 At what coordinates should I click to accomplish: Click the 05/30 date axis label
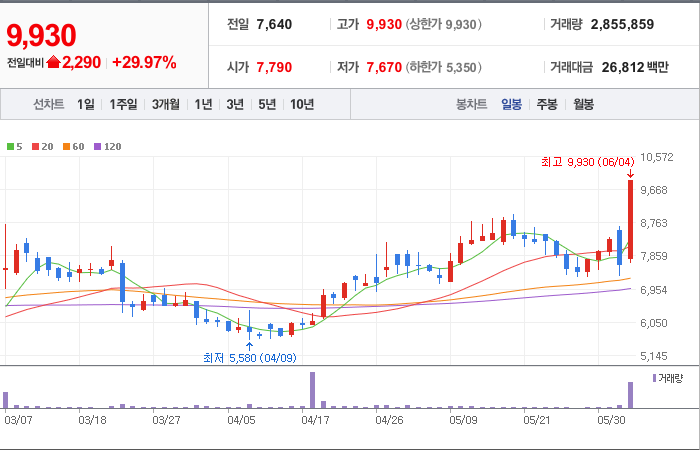pyautogui.click(x=612, y=420)
